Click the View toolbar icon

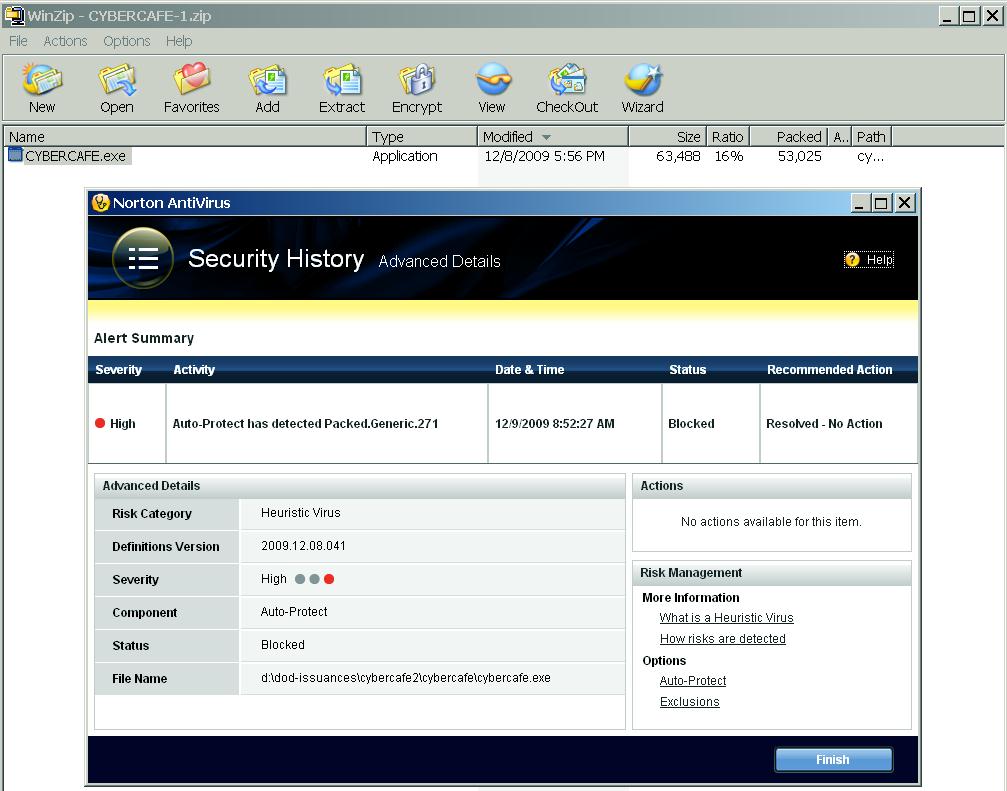[x=492, y=87]
